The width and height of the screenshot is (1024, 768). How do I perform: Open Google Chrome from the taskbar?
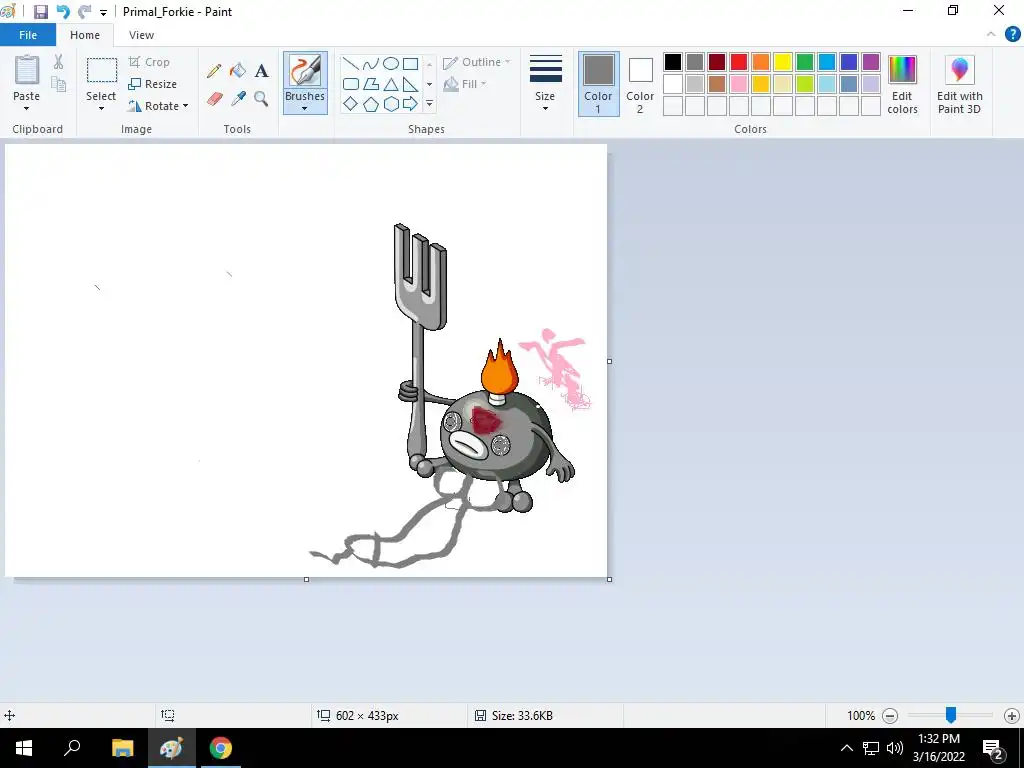pyautogui.click(x=221, y=748)
